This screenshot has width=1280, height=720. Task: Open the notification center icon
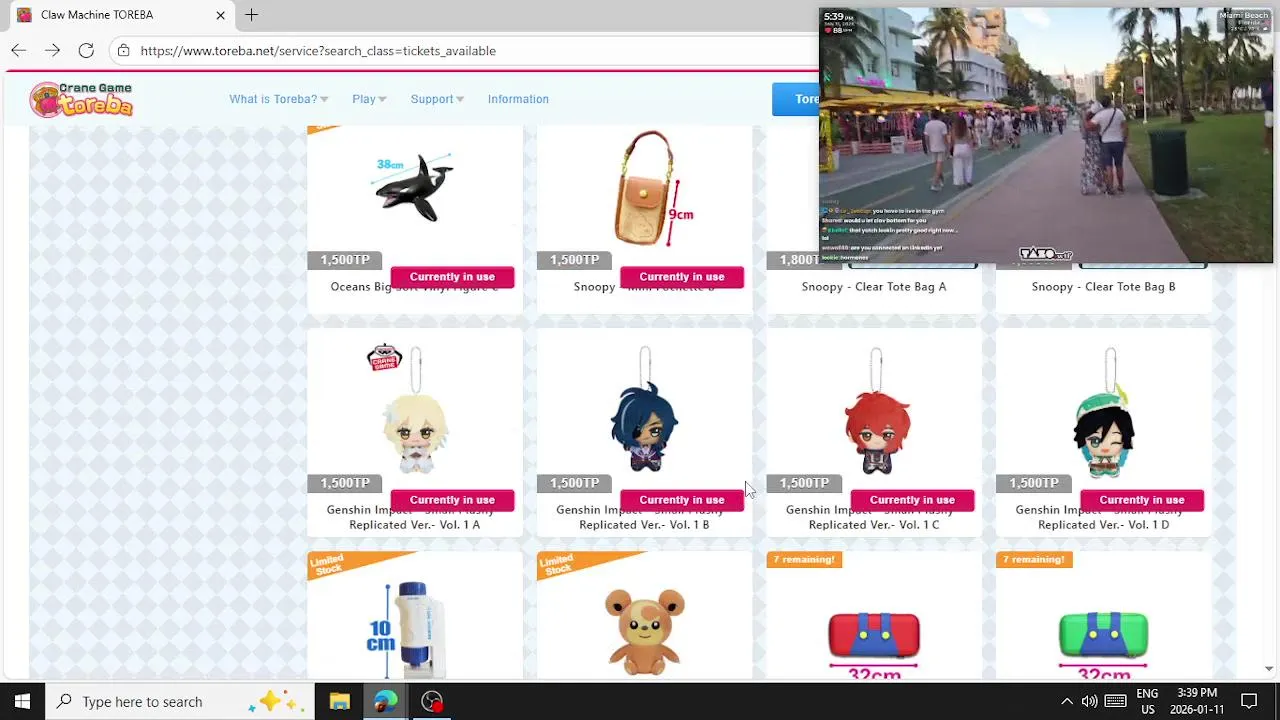(1249, 701)
